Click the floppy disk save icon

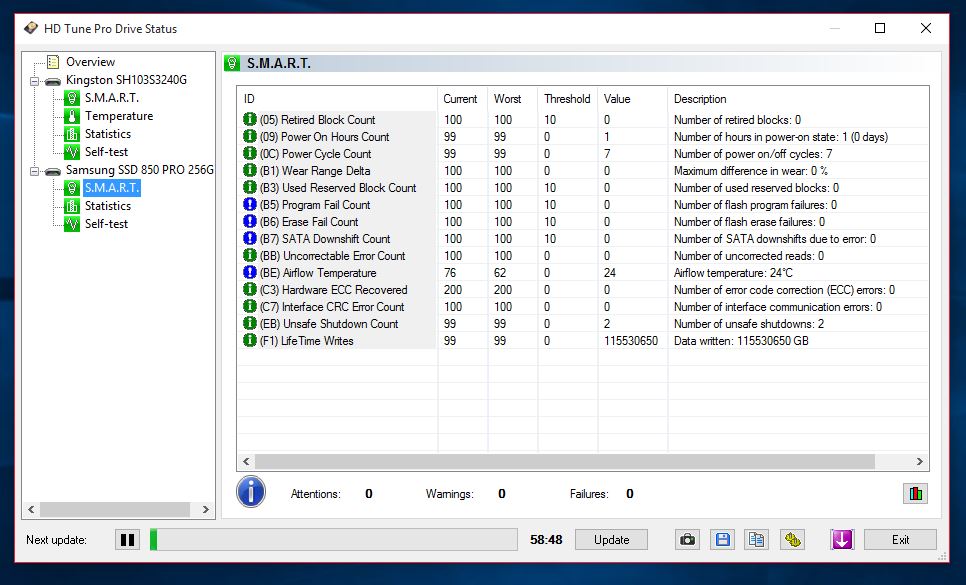coord(722,540)
